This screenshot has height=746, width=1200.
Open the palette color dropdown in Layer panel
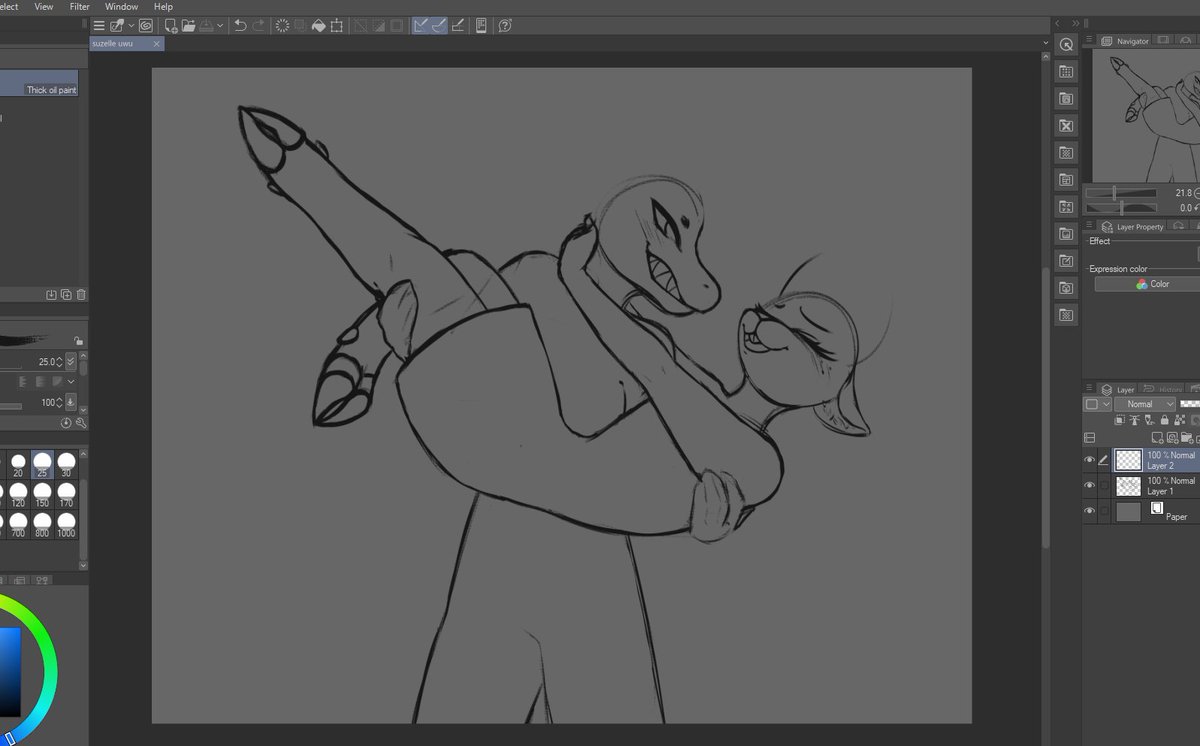pos(1097,404)
